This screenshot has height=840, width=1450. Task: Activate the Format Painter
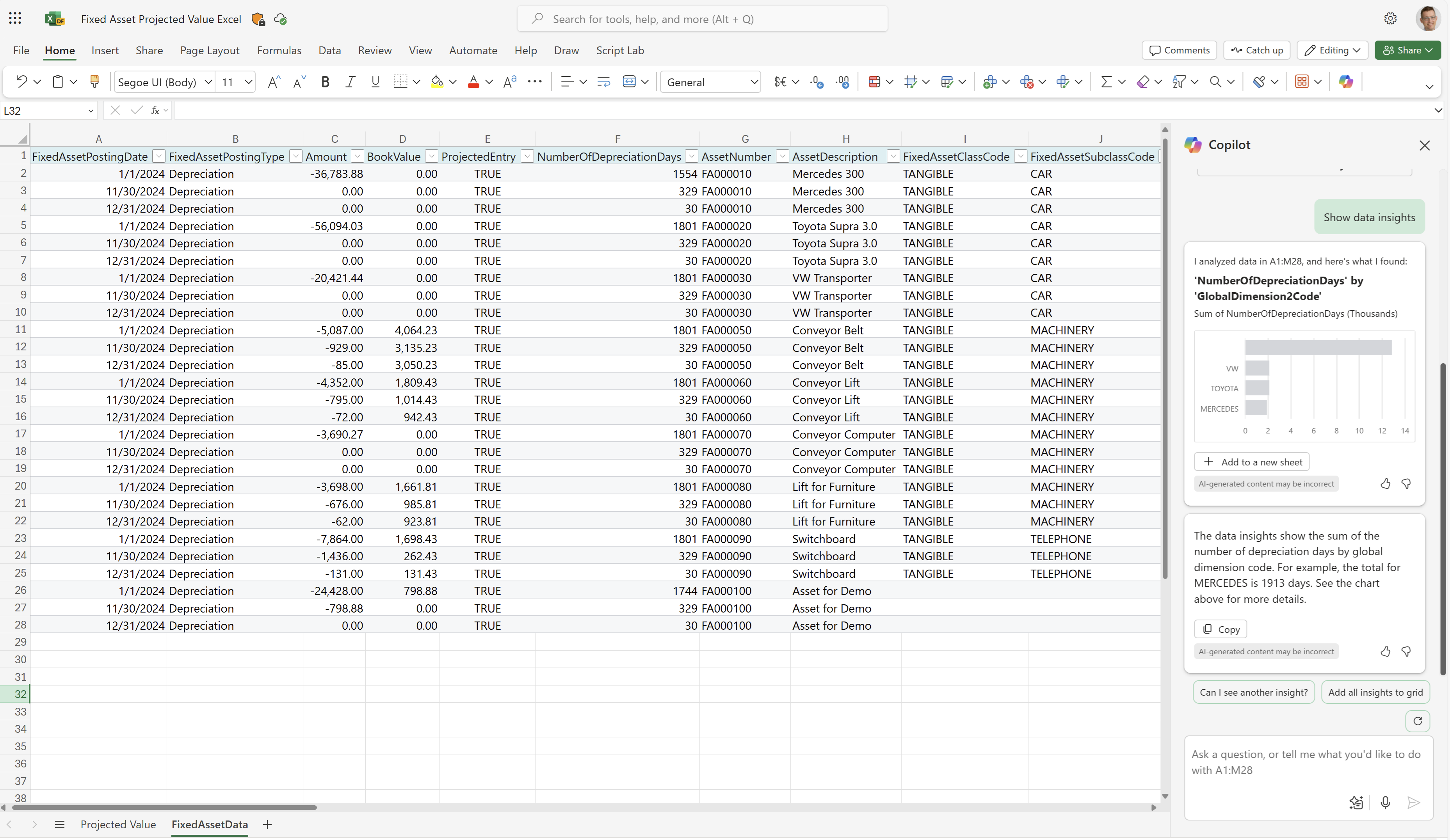tap(94, 81)
